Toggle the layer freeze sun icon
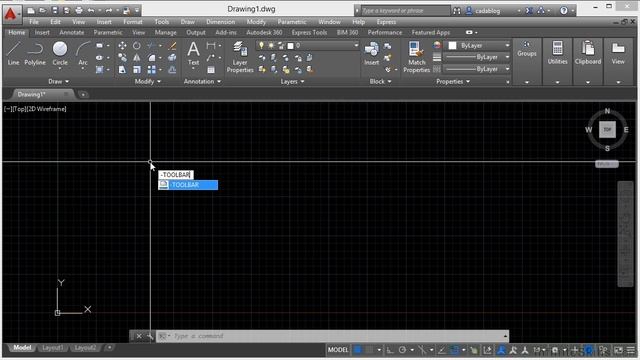Screen dimensions: 640x360 click(271, 45)
